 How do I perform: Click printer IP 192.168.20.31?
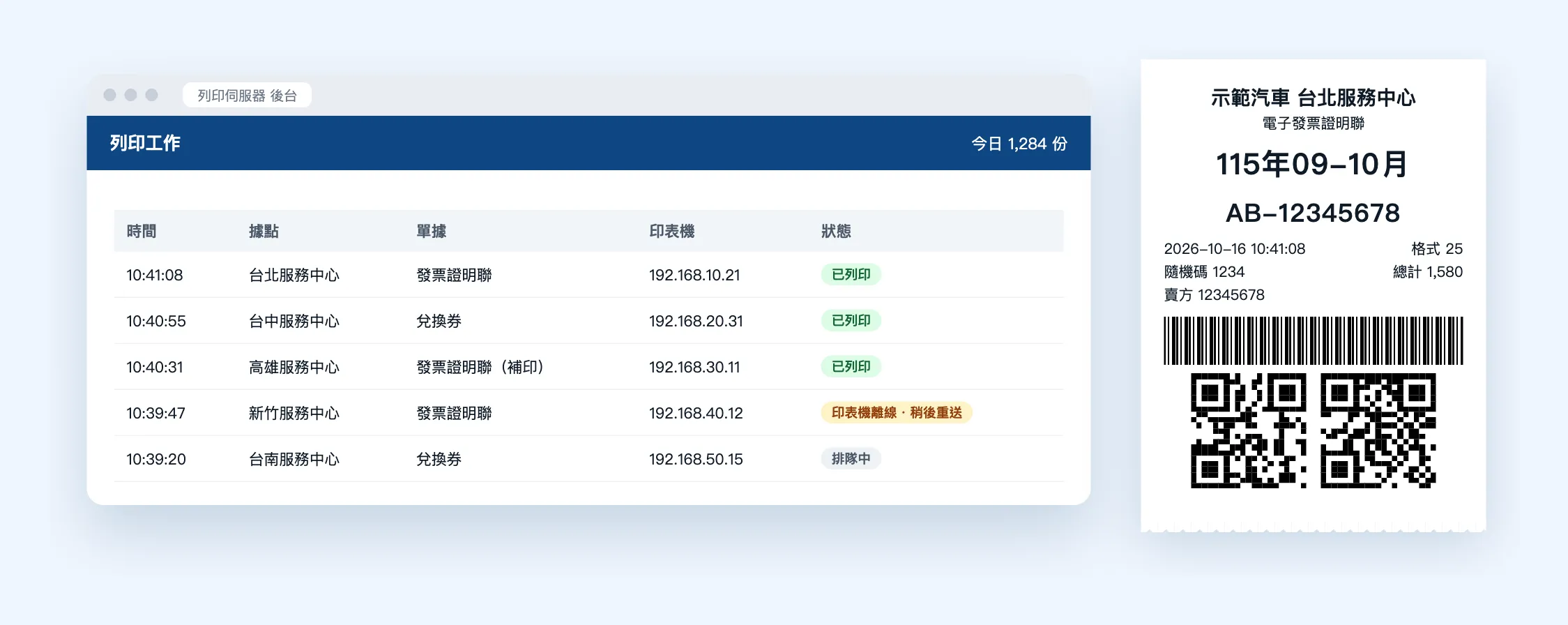tap(696, 321)
